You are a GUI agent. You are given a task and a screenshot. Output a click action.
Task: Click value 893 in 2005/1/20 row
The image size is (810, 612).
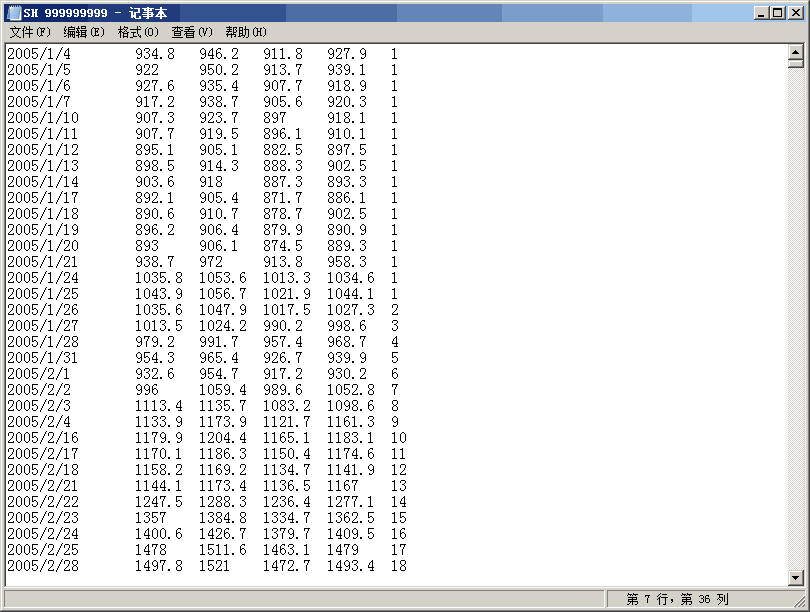147,246
